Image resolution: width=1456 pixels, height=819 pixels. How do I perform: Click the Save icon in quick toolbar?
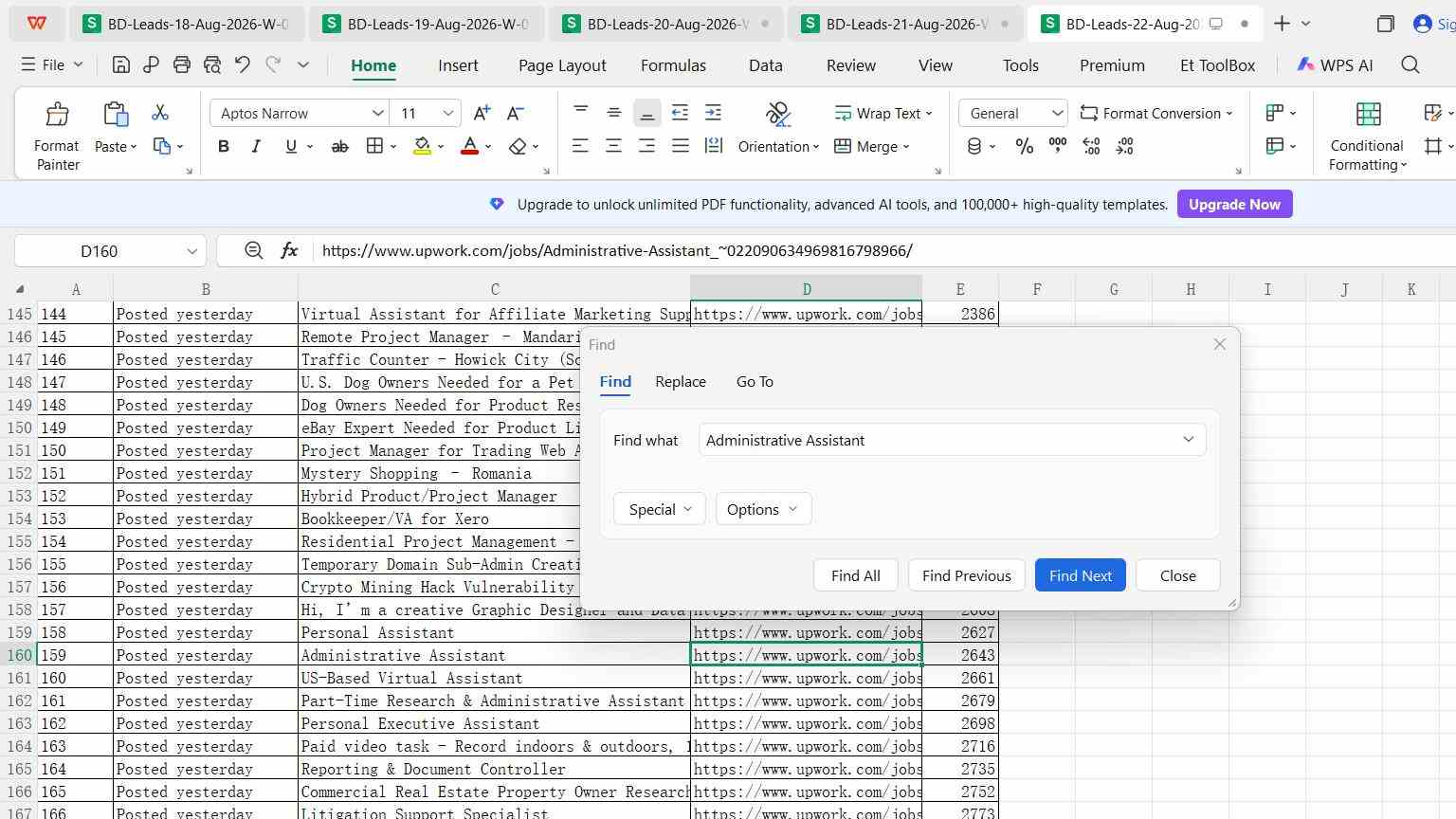pyautogui.click(x=120, y=64)
